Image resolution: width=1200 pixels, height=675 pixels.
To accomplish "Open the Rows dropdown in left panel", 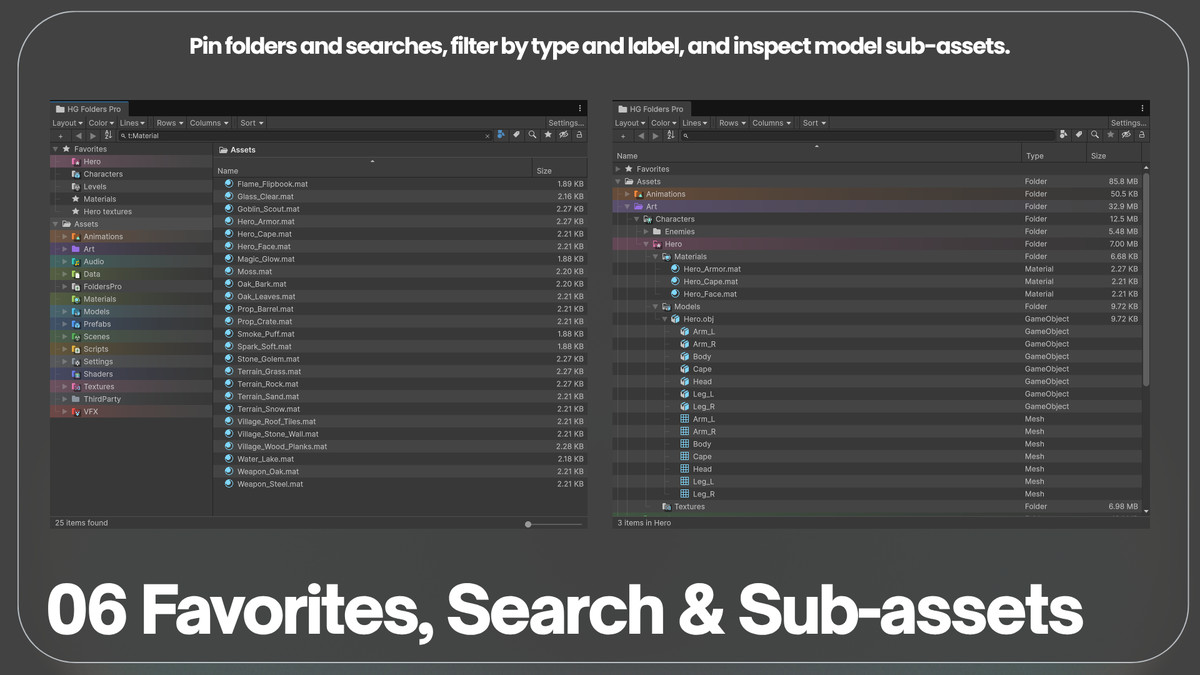I will coord(170,123).
